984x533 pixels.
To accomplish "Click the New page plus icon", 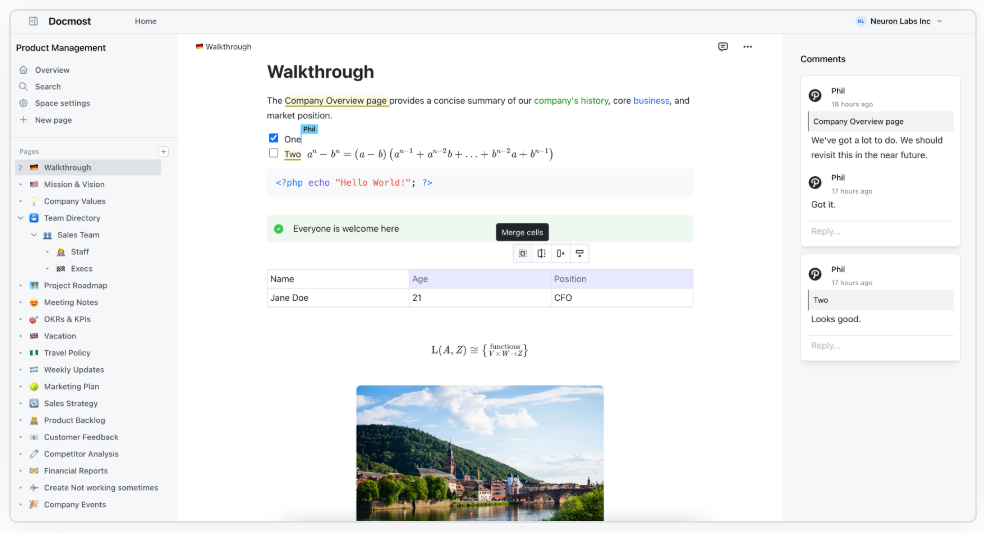I will 23,120.
